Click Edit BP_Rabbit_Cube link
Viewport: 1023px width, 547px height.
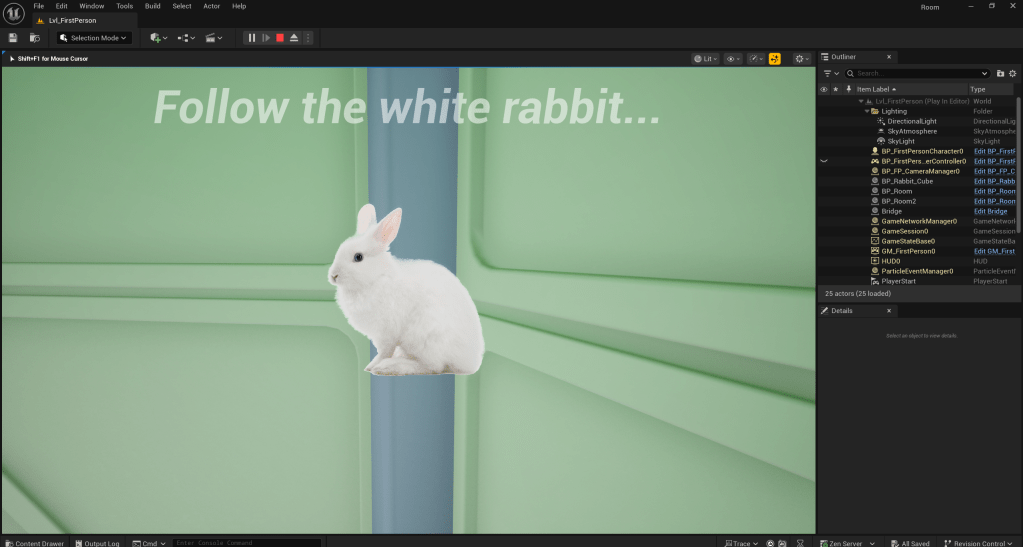point(994,181)
